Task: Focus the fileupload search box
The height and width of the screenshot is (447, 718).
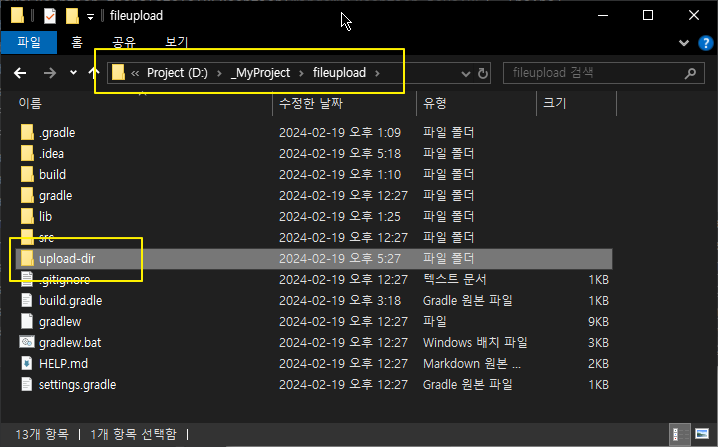Action: click(604, 73)
